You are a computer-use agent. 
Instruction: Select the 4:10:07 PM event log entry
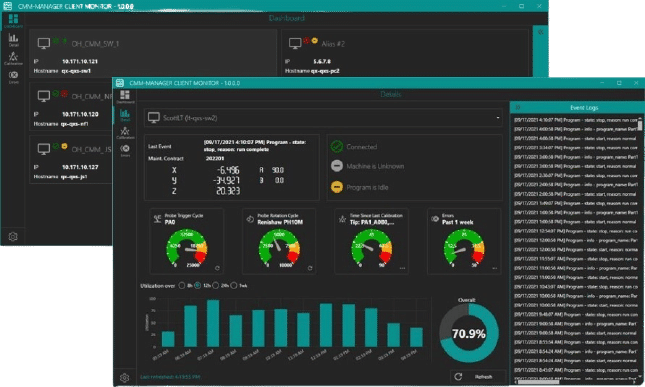[575, 120]
